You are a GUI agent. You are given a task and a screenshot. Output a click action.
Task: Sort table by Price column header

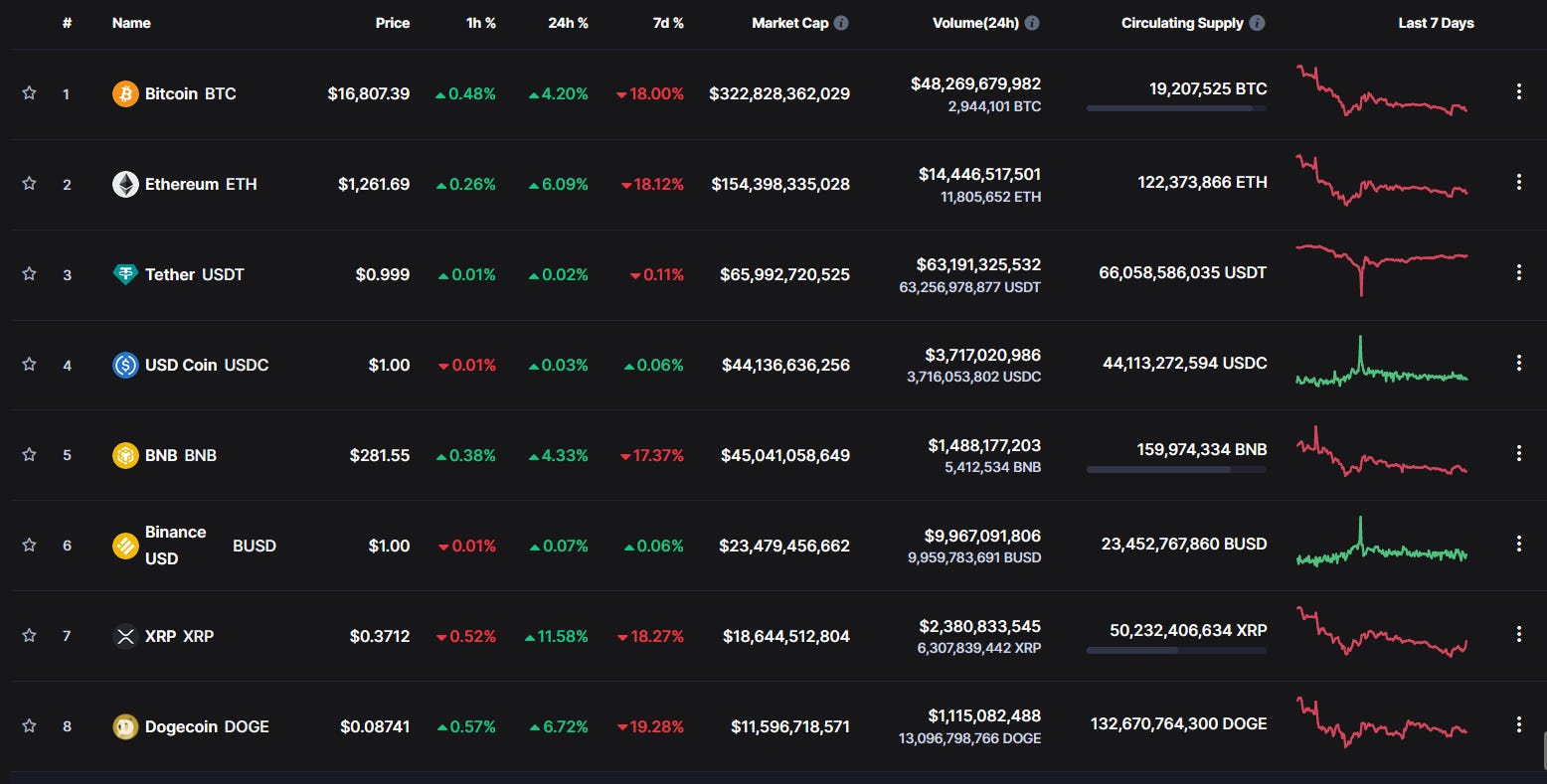393,23
